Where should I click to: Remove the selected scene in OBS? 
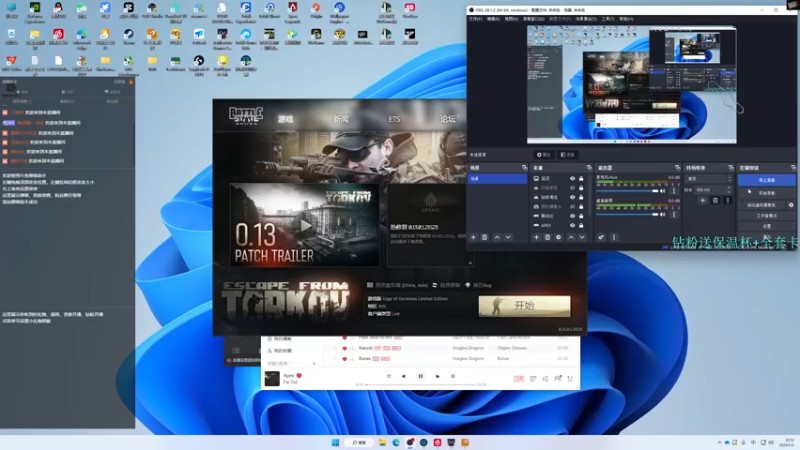(484, 237)
